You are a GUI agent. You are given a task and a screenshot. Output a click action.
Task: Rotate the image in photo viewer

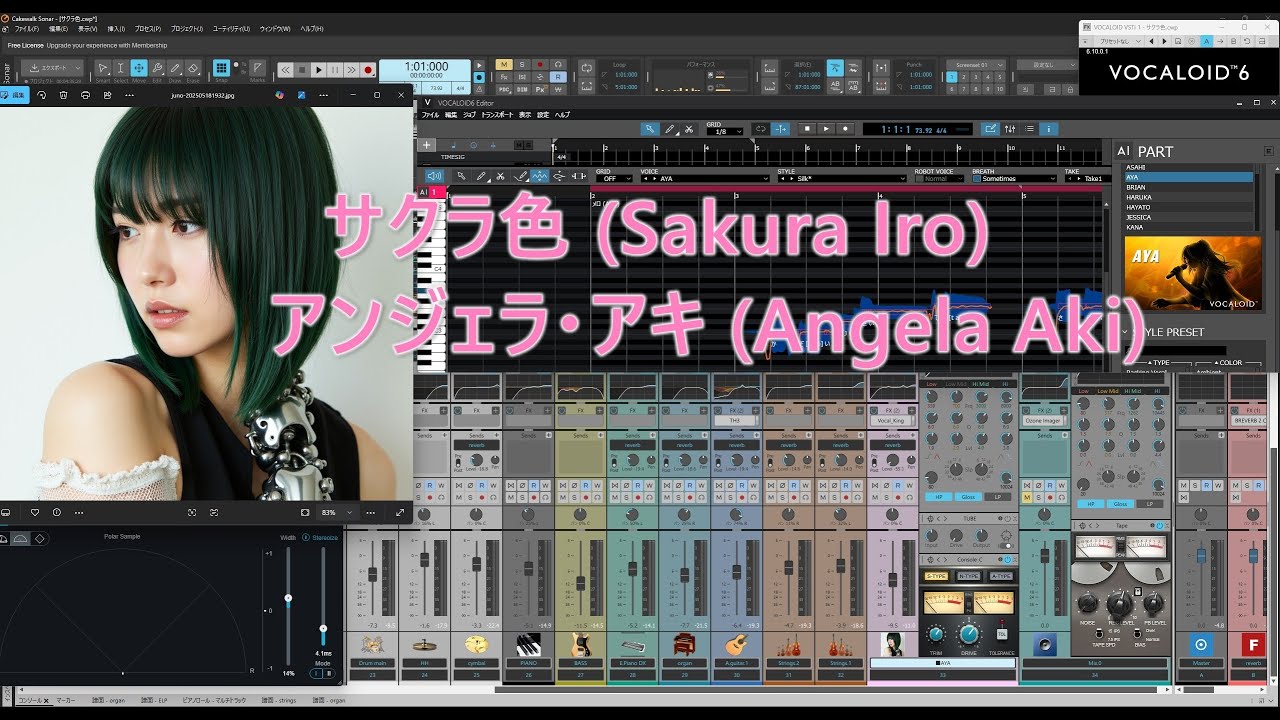click(x=42, y=95)
